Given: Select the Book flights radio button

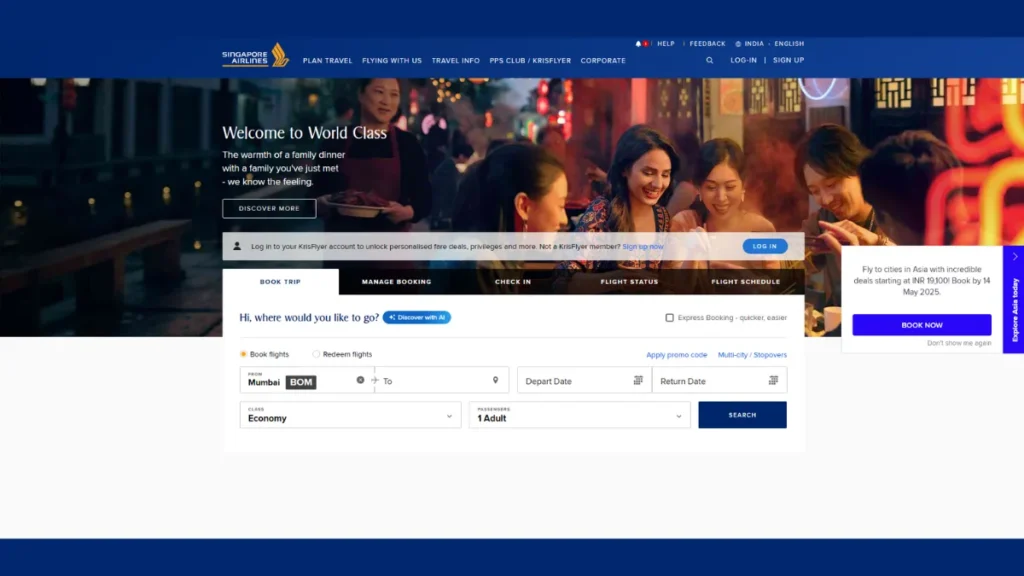Looking at the screenshot, I should [244, 355].
